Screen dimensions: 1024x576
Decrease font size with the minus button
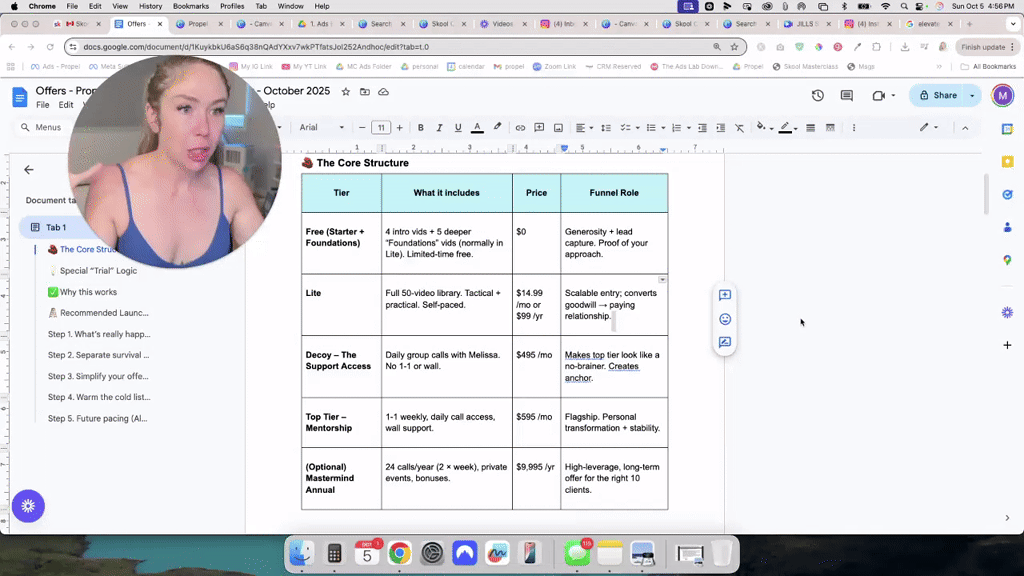pos(362,127)
